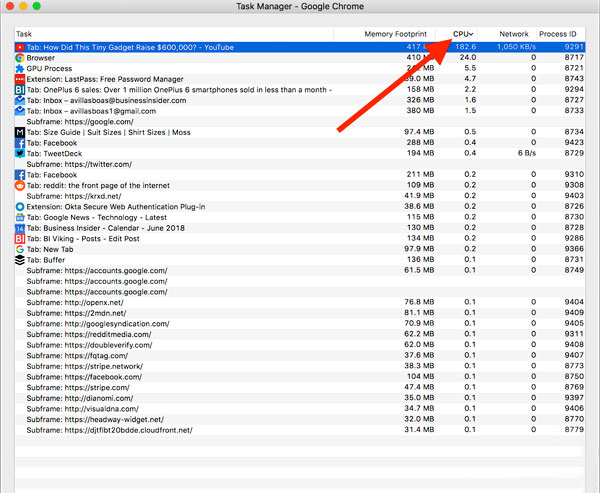The image size is (600, 493).
Task: Select the Subframe googlesyndication.com row
Action: point(300,324)
